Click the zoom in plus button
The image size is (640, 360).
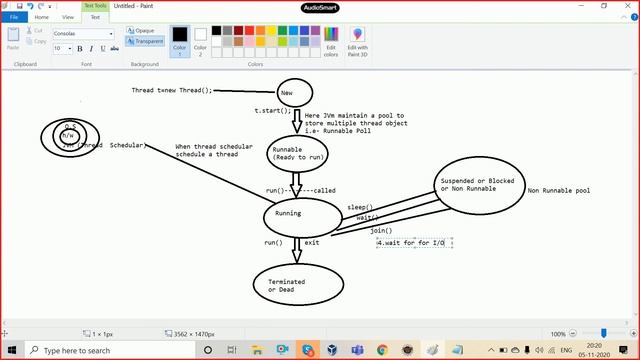click(633, 333)
